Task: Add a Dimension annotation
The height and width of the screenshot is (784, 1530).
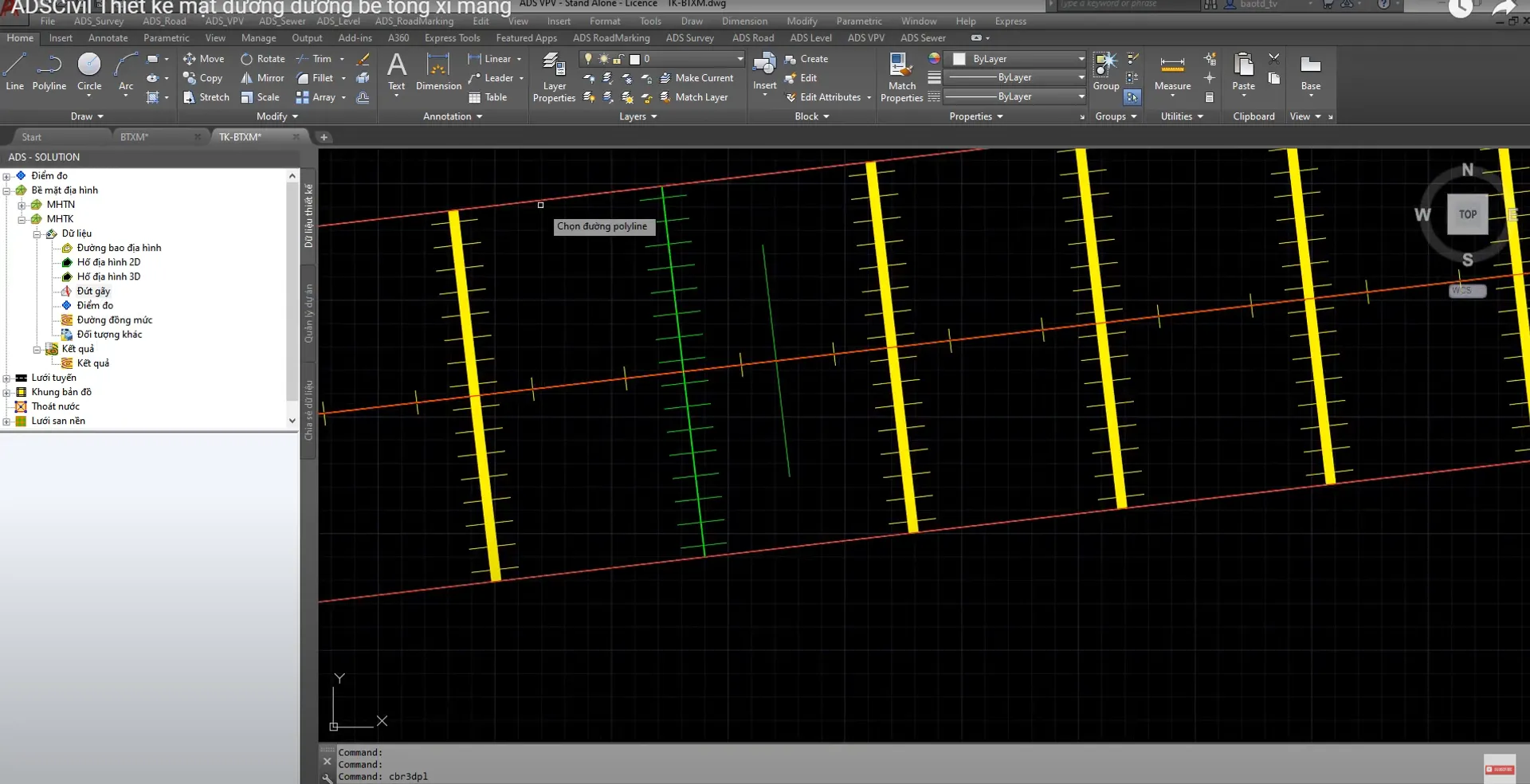Action: (x=438, y=72)
